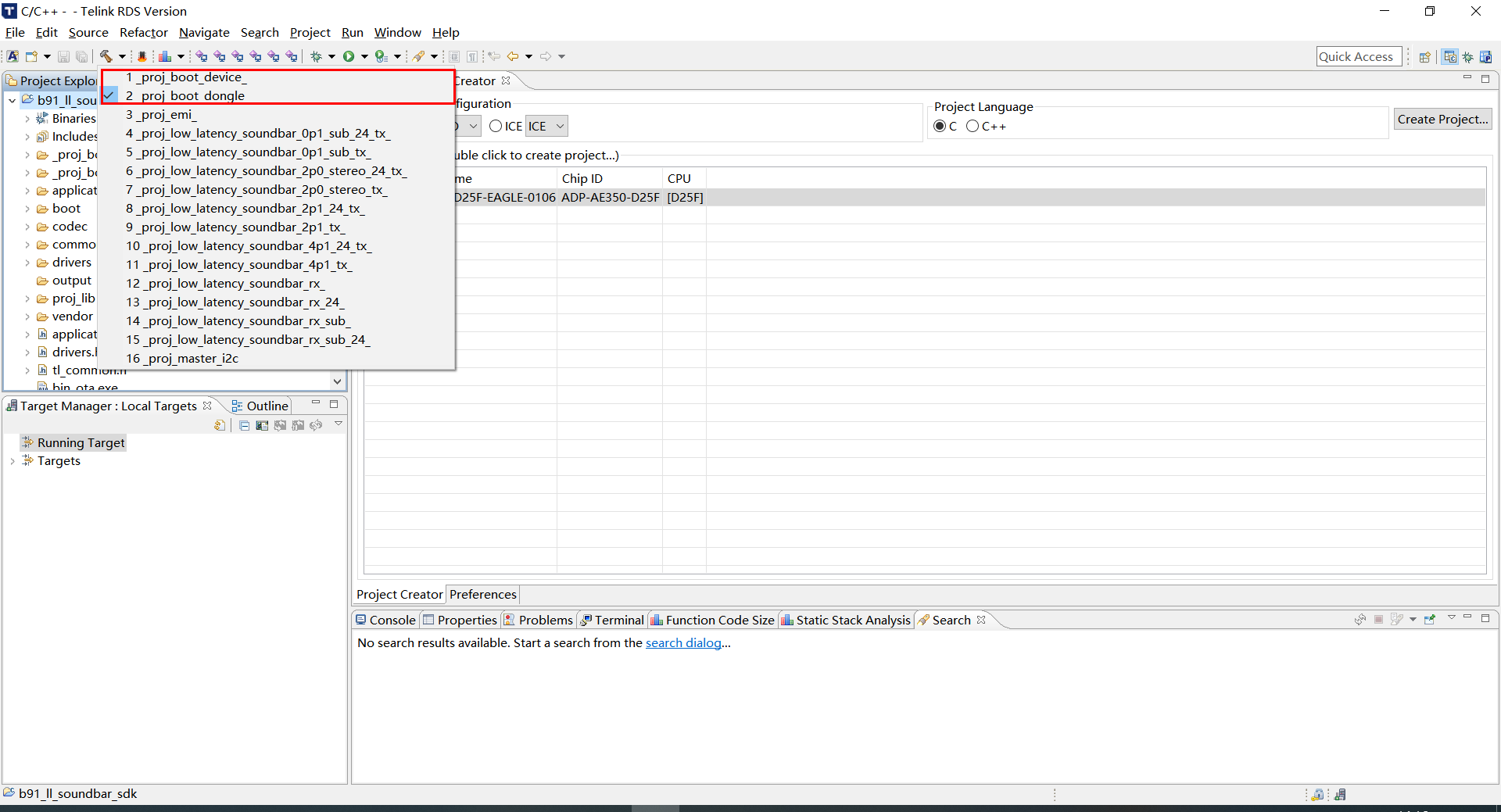Click the flash burn tool icon
Screen dimensions: 1501x812
tap(142, 56)
